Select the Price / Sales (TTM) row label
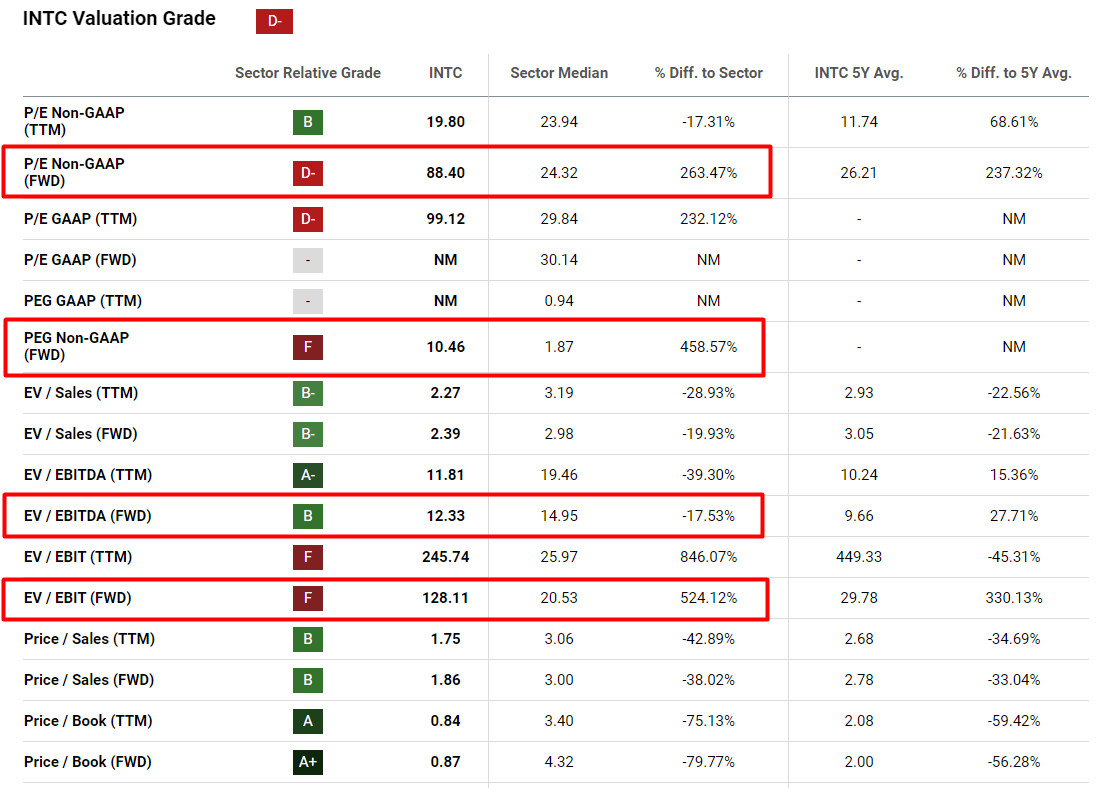This screenshot has height=788, width=1107. click(89, 638)
